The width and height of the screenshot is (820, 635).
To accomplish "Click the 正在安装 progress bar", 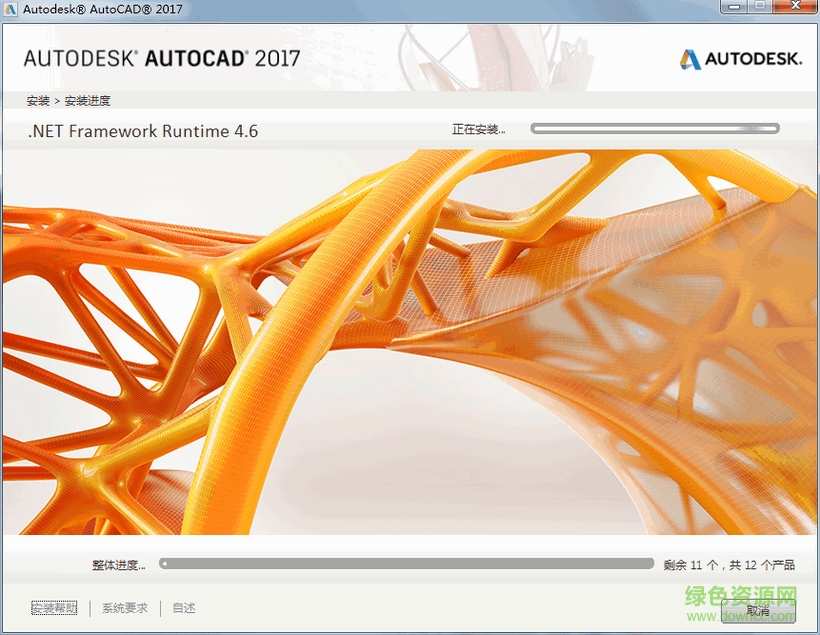I will [654, 128].
